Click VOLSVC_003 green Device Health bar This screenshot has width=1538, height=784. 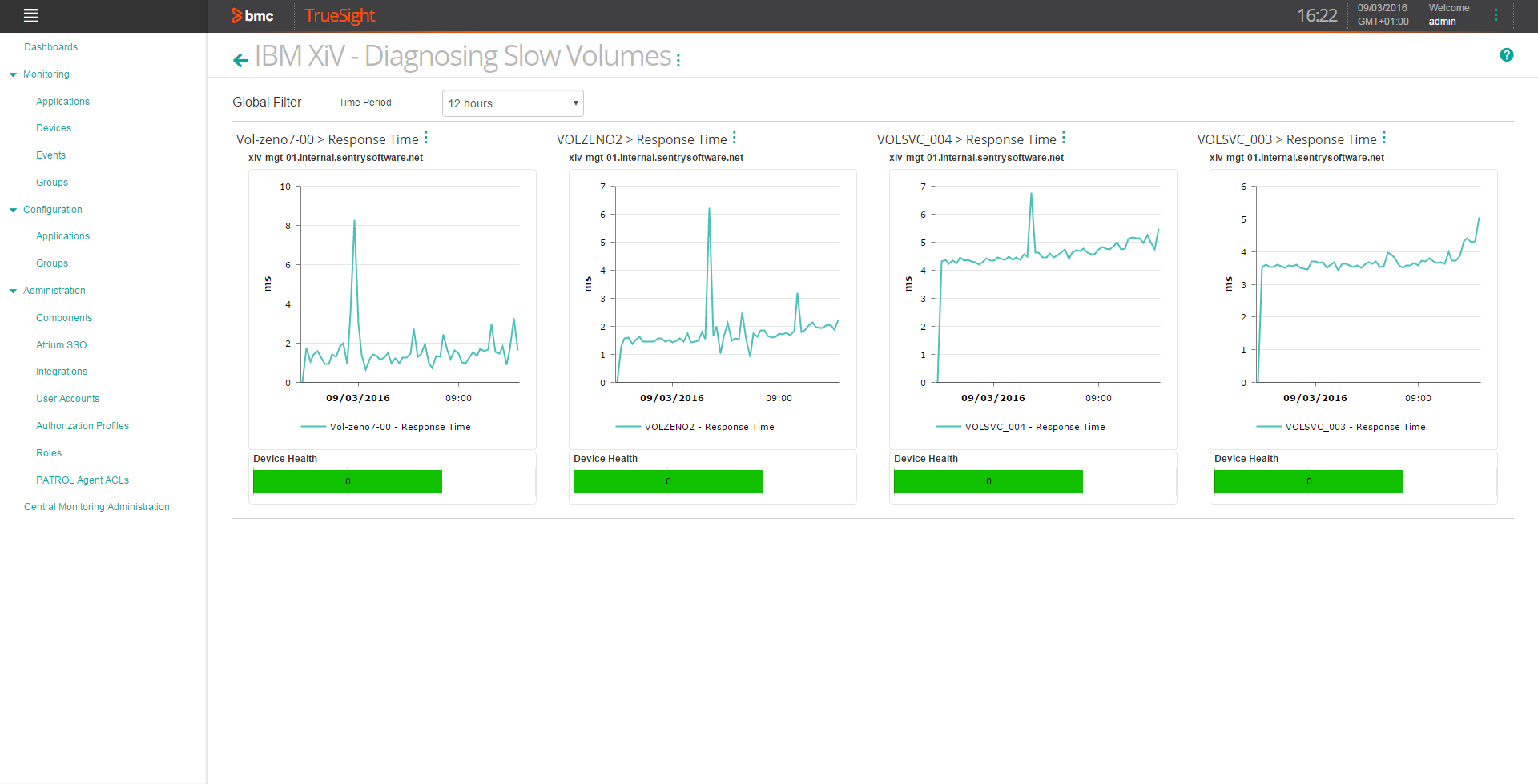click(1309, 481)
